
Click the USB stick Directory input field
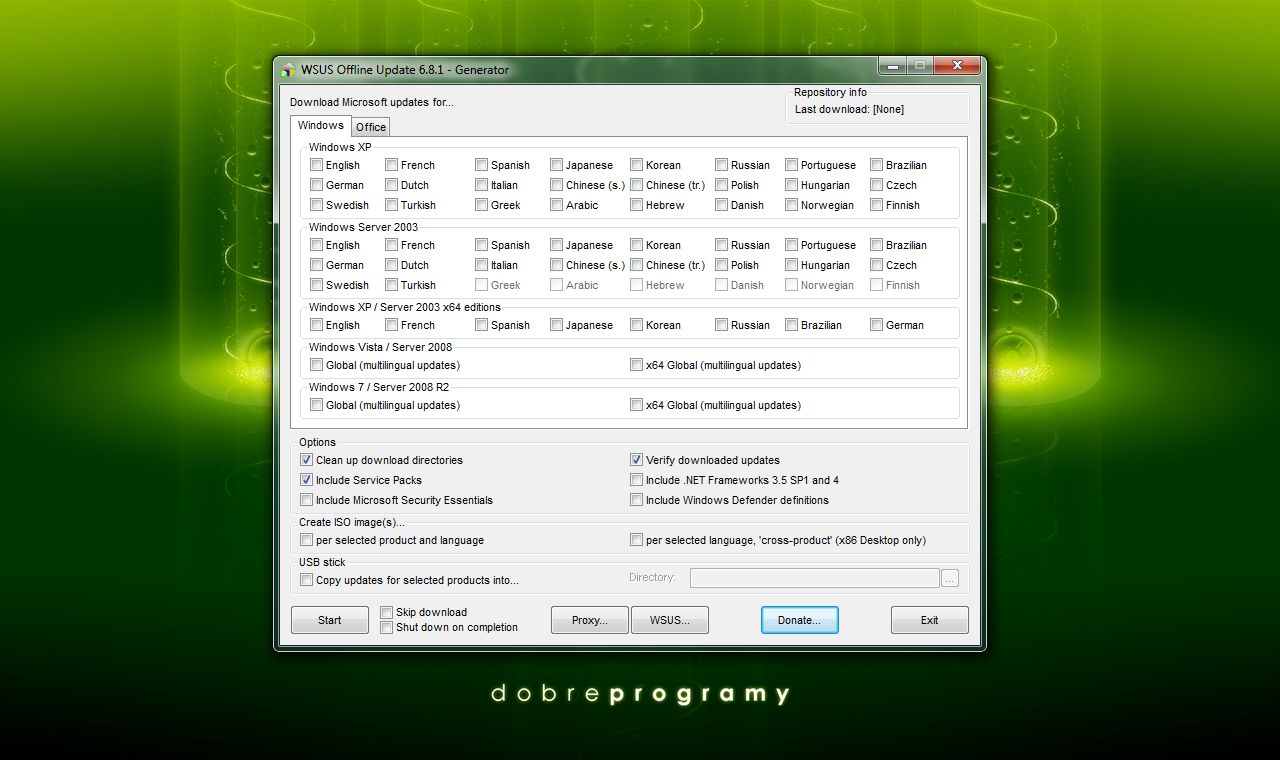814,578
